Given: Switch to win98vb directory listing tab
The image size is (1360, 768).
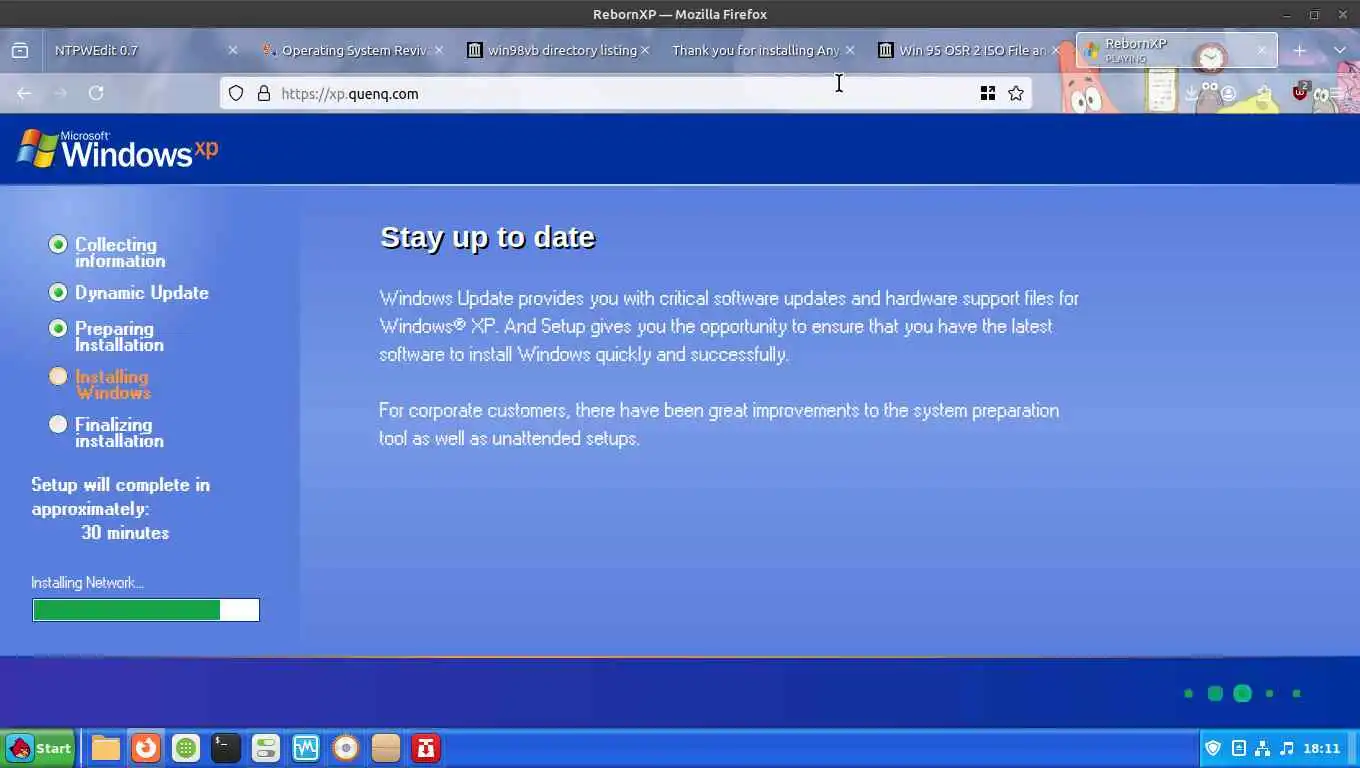Looking at the screenshot, I should (558, 50).
